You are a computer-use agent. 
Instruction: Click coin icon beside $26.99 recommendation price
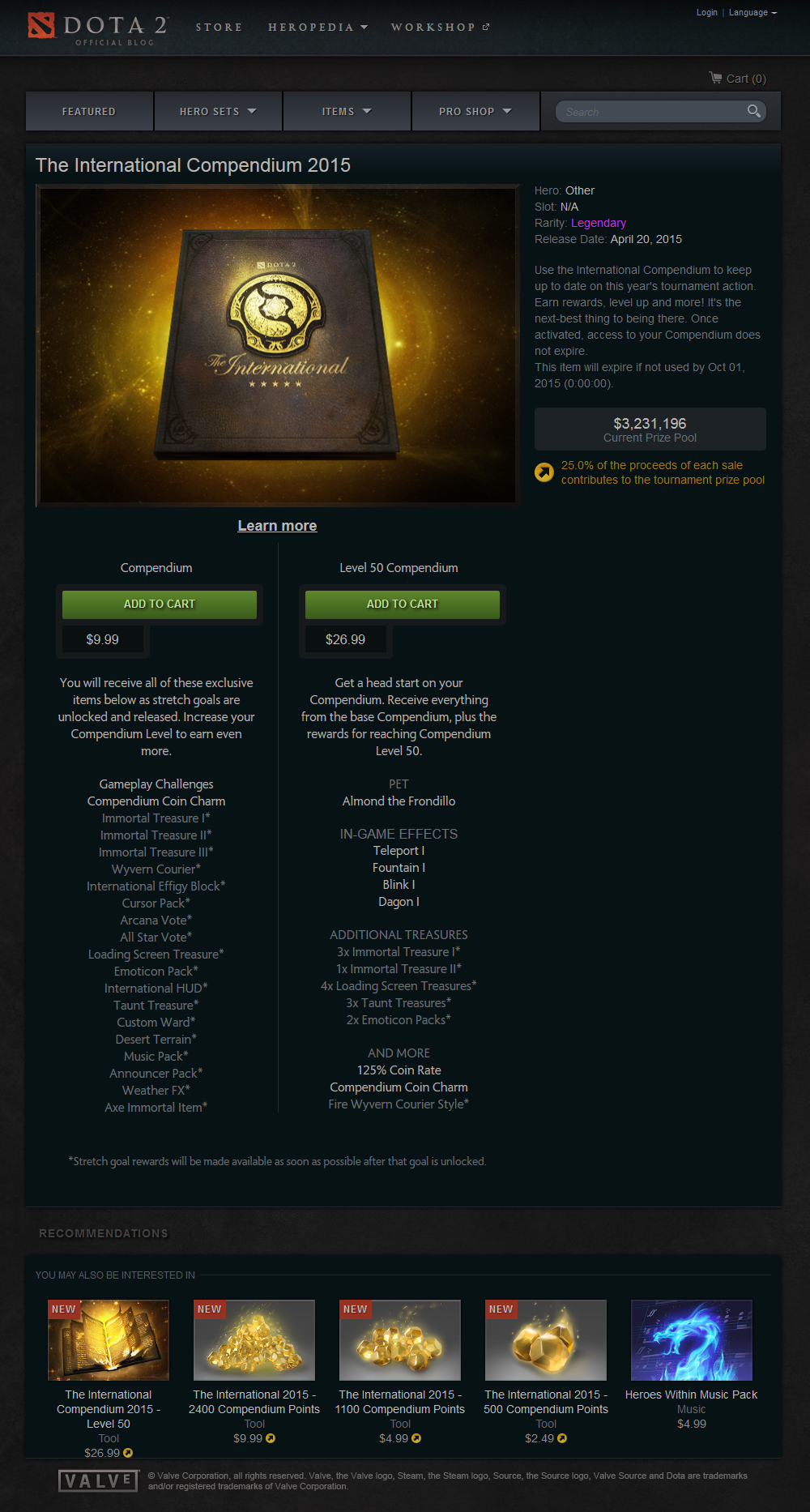128,1453
